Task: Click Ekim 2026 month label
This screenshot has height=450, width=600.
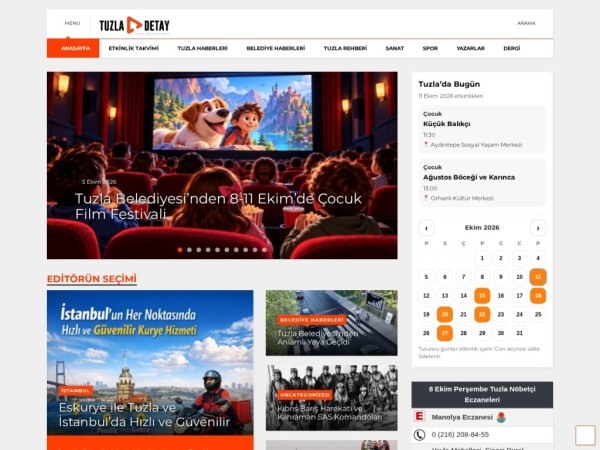Action: pyautogui.click(x=482, y=228)
